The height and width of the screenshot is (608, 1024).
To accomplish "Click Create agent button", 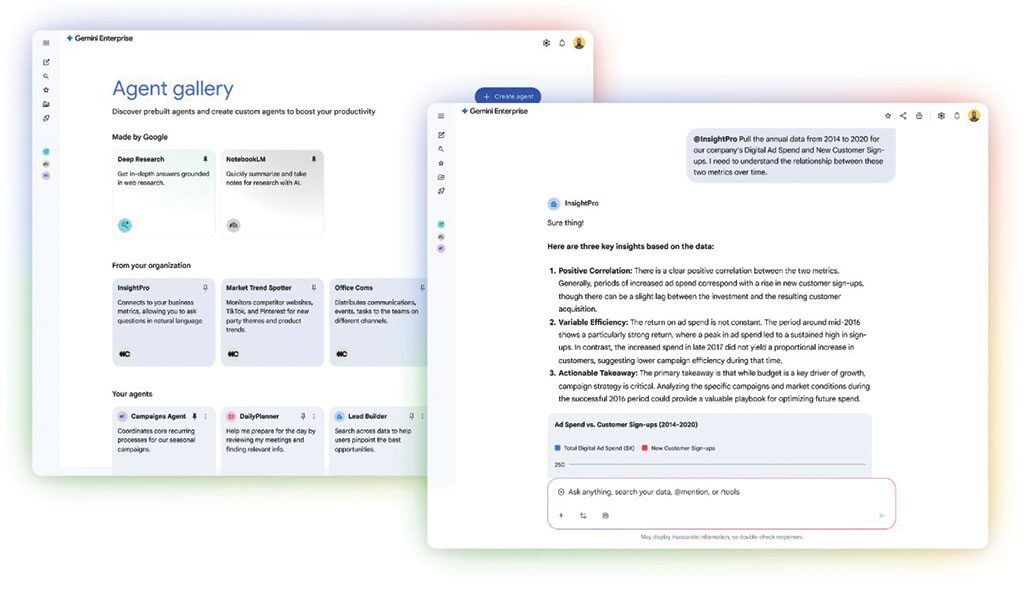I will [508, 96].
